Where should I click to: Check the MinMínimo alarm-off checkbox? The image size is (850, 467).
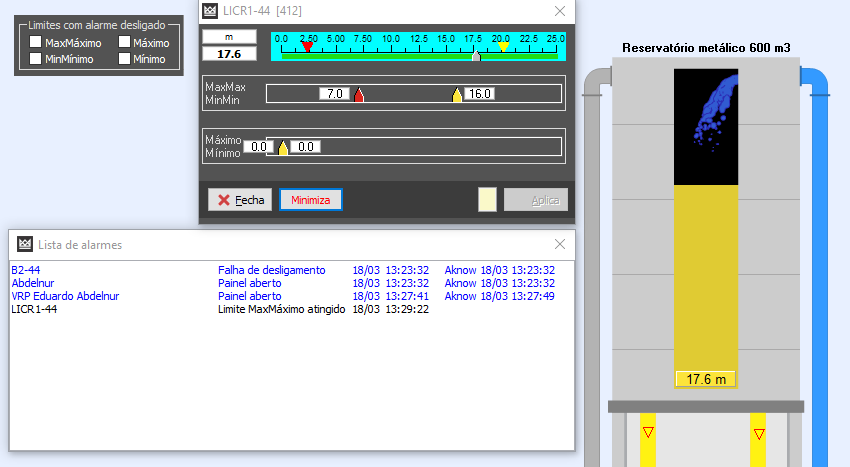click(36, 58)
